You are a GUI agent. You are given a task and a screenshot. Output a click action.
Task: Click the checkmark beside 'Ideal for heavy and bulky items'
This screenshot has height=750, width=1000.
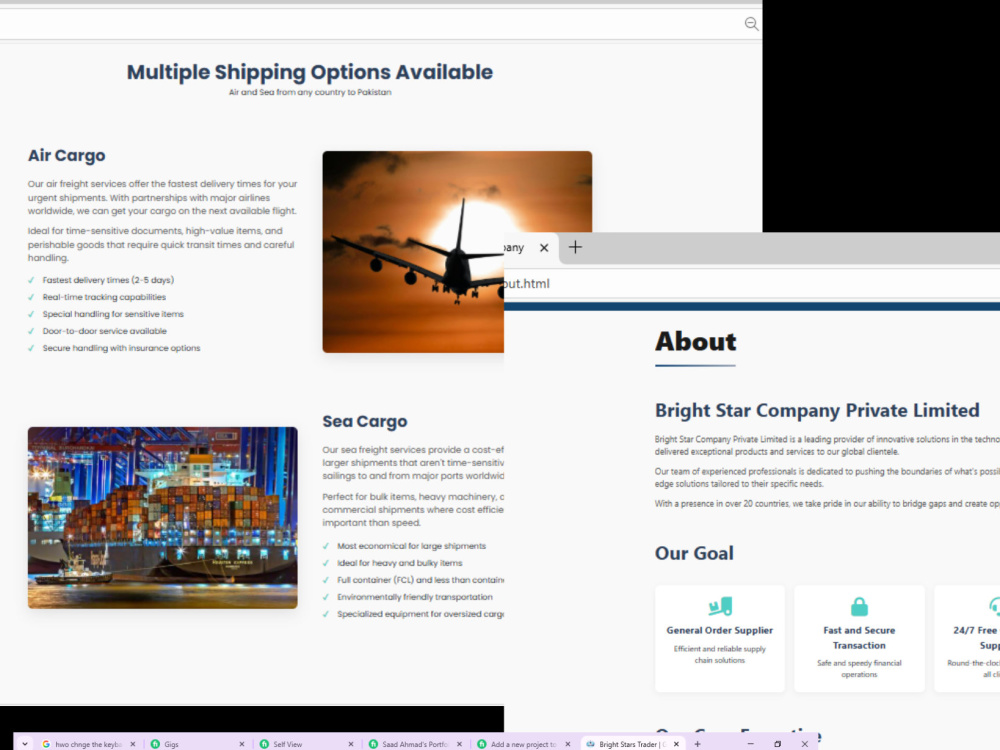tap(326, 563)
